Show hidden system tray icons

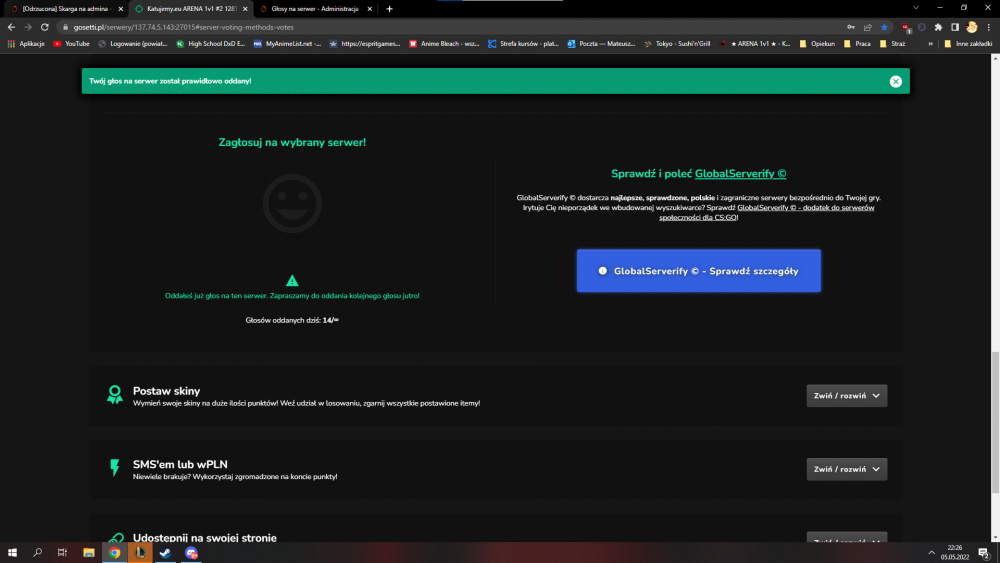click(931, 553)
